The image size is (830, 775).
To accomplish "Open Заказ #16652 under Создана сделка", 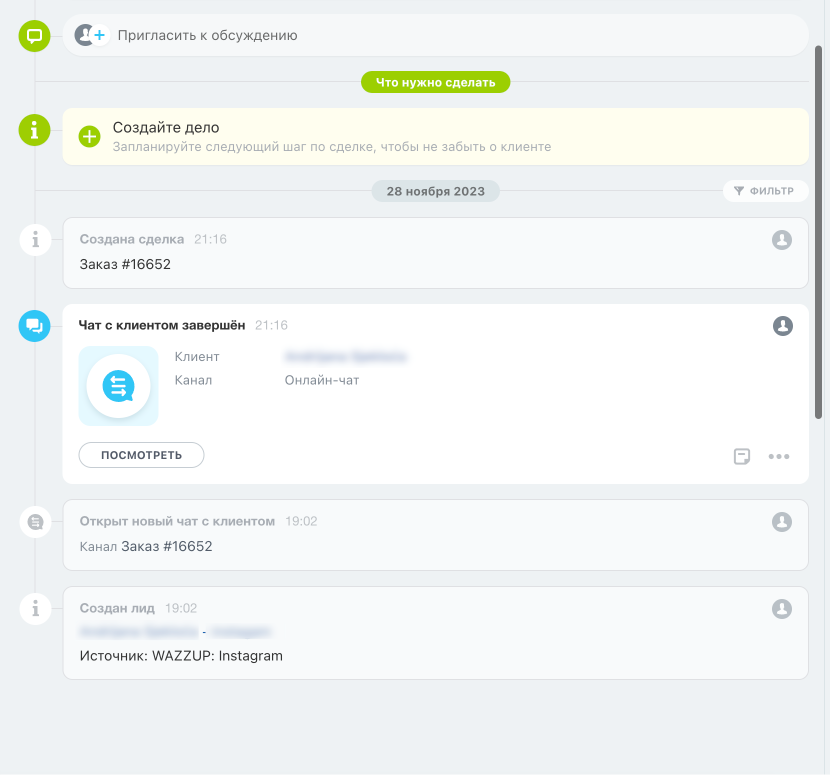I will coord(125,264).
